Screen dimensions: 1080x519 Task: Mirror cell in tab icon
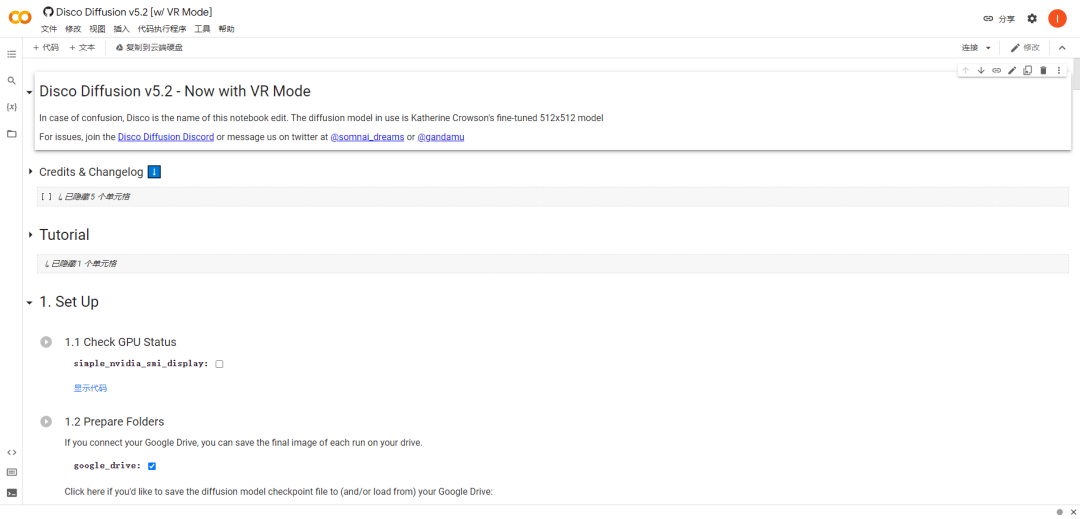tap(1028, 70)
